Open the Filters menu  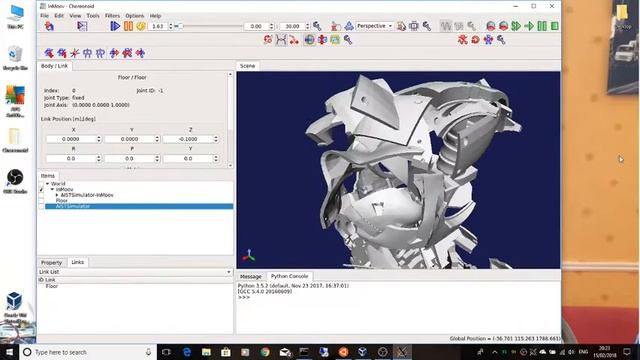point(112,16)
